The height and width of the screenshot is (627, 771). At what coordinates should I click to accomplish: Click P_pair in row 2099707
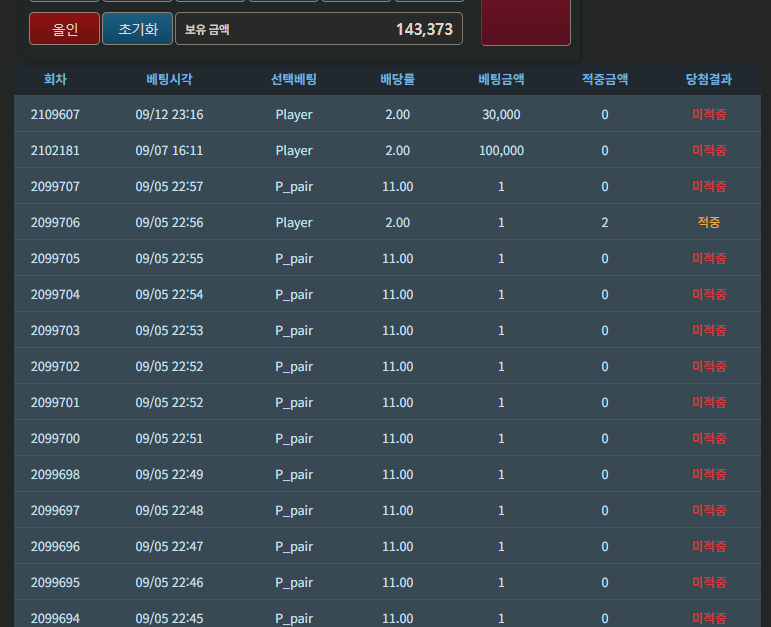click(294, 186)
